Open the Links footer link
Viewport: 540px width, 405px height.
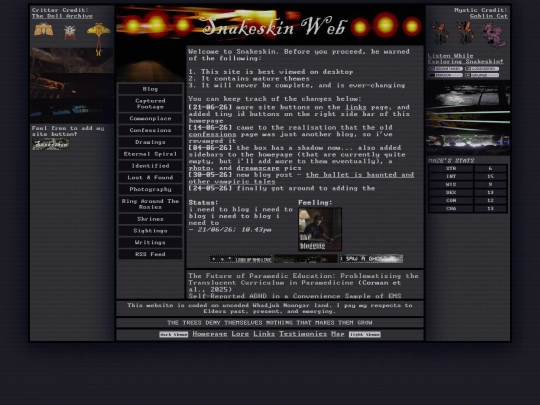264,334
